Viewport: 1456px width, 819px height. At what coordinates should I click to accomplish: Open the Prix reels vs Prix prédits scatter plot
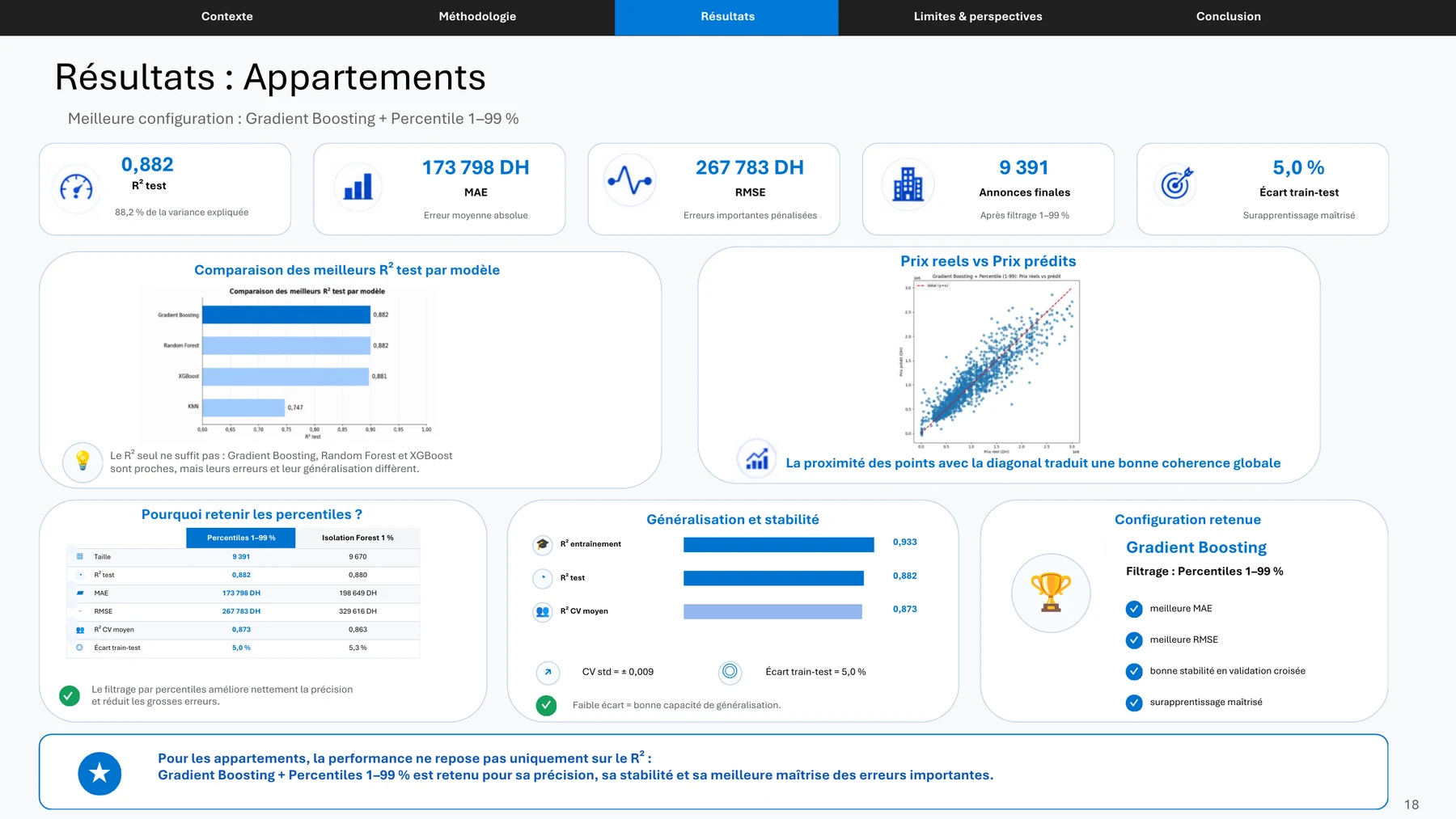pyautogui.click(x=992, y=364)
